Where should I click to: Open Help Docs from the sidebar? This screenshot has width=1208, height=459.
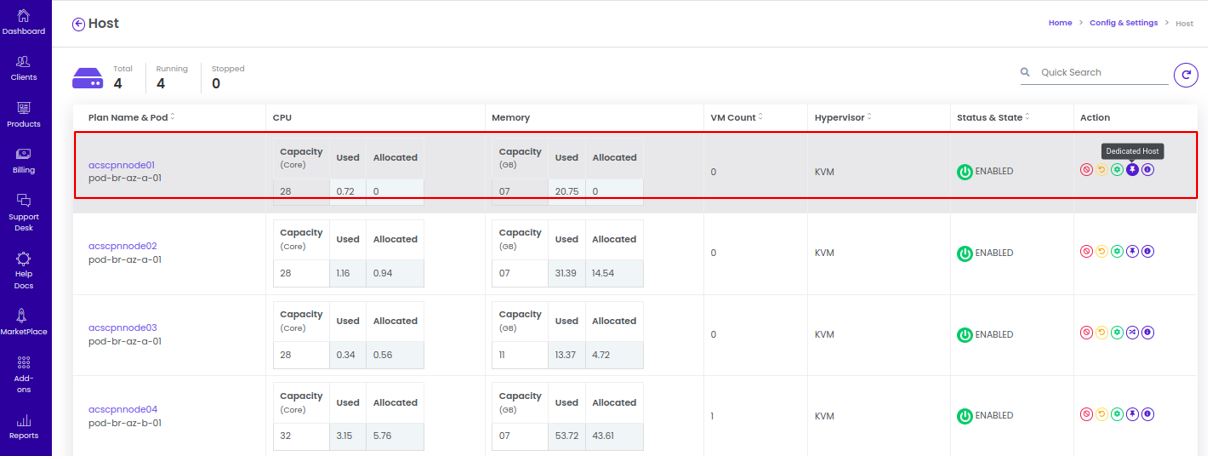click(24, 270)
